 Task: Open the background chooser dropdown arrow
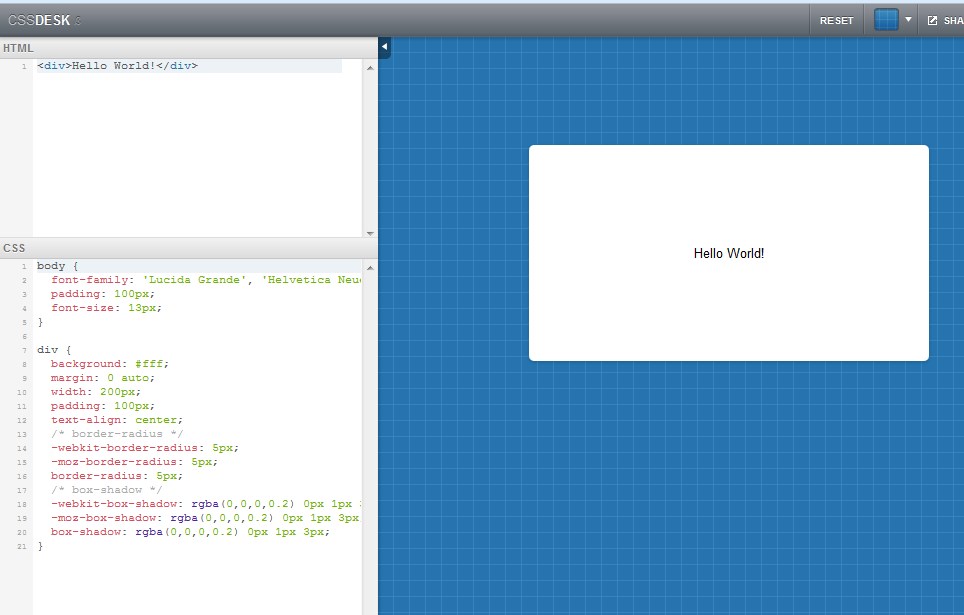(x=908, y=20)
